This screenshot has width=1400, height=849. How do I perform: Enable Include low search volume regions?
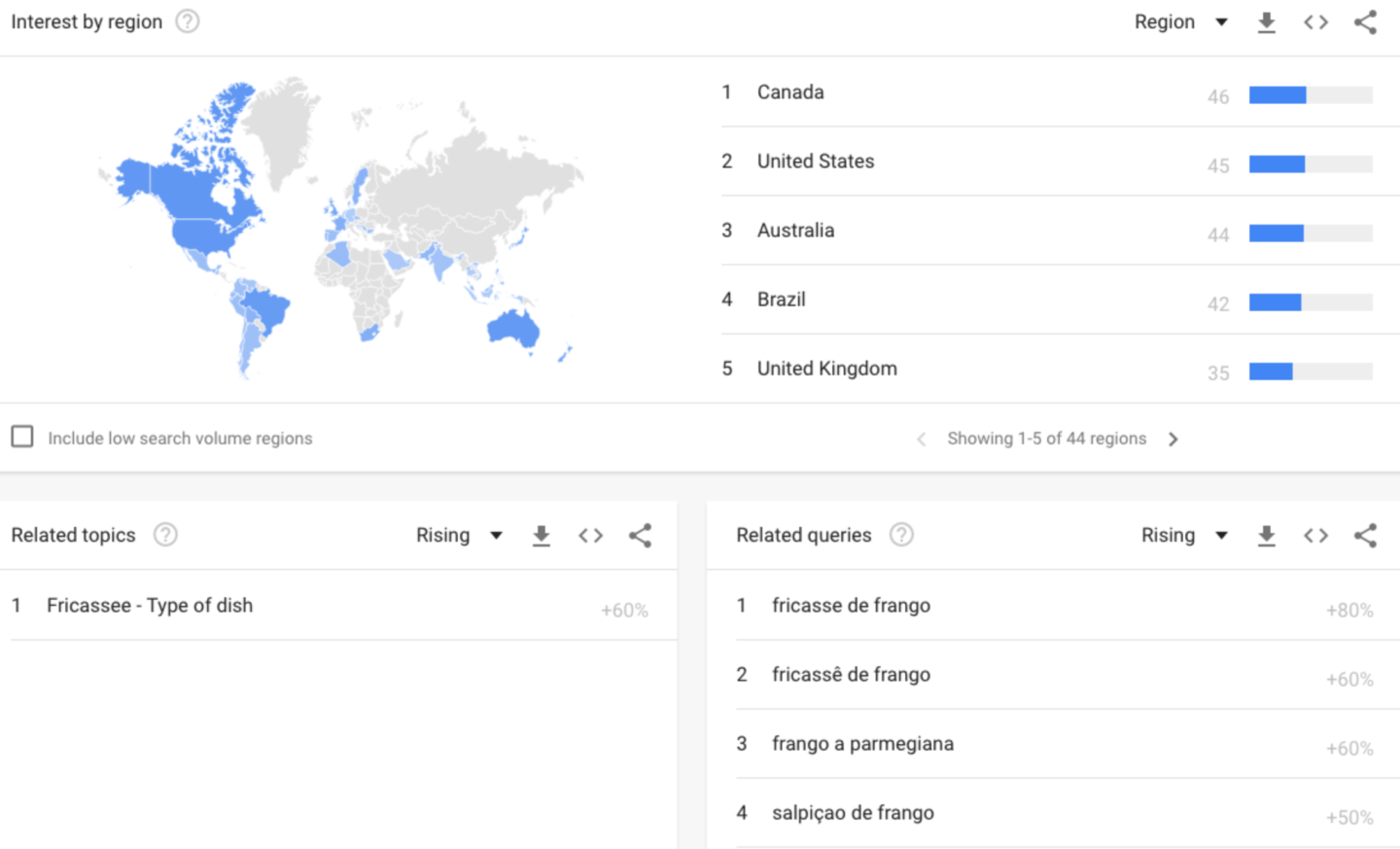pos(22,437)
